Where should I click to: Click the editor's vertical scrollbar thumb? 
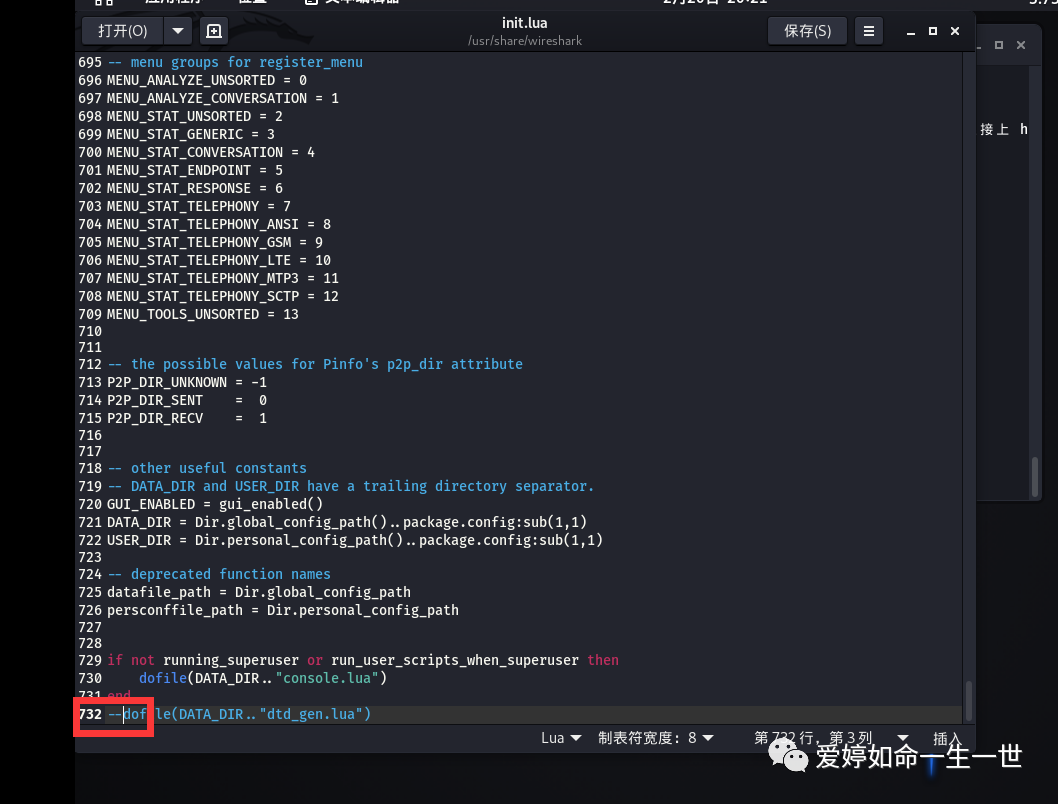(968, 701)
